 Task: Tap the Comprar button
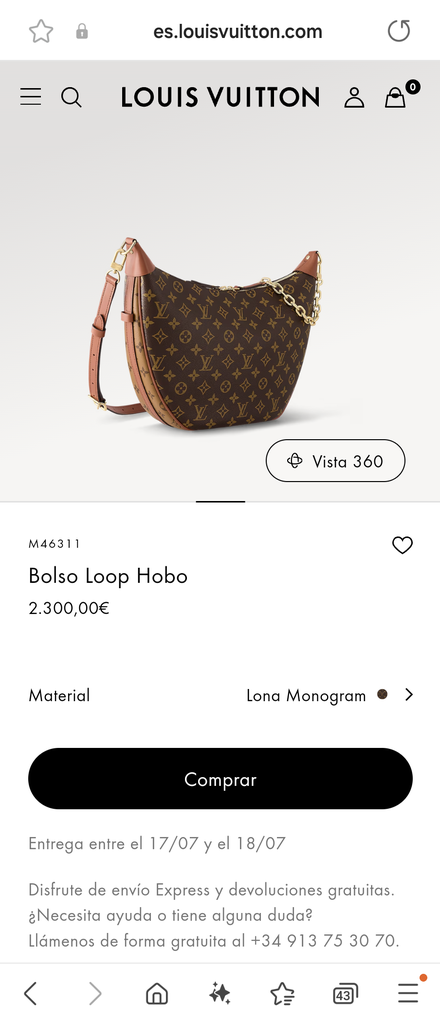pos(220,778)
